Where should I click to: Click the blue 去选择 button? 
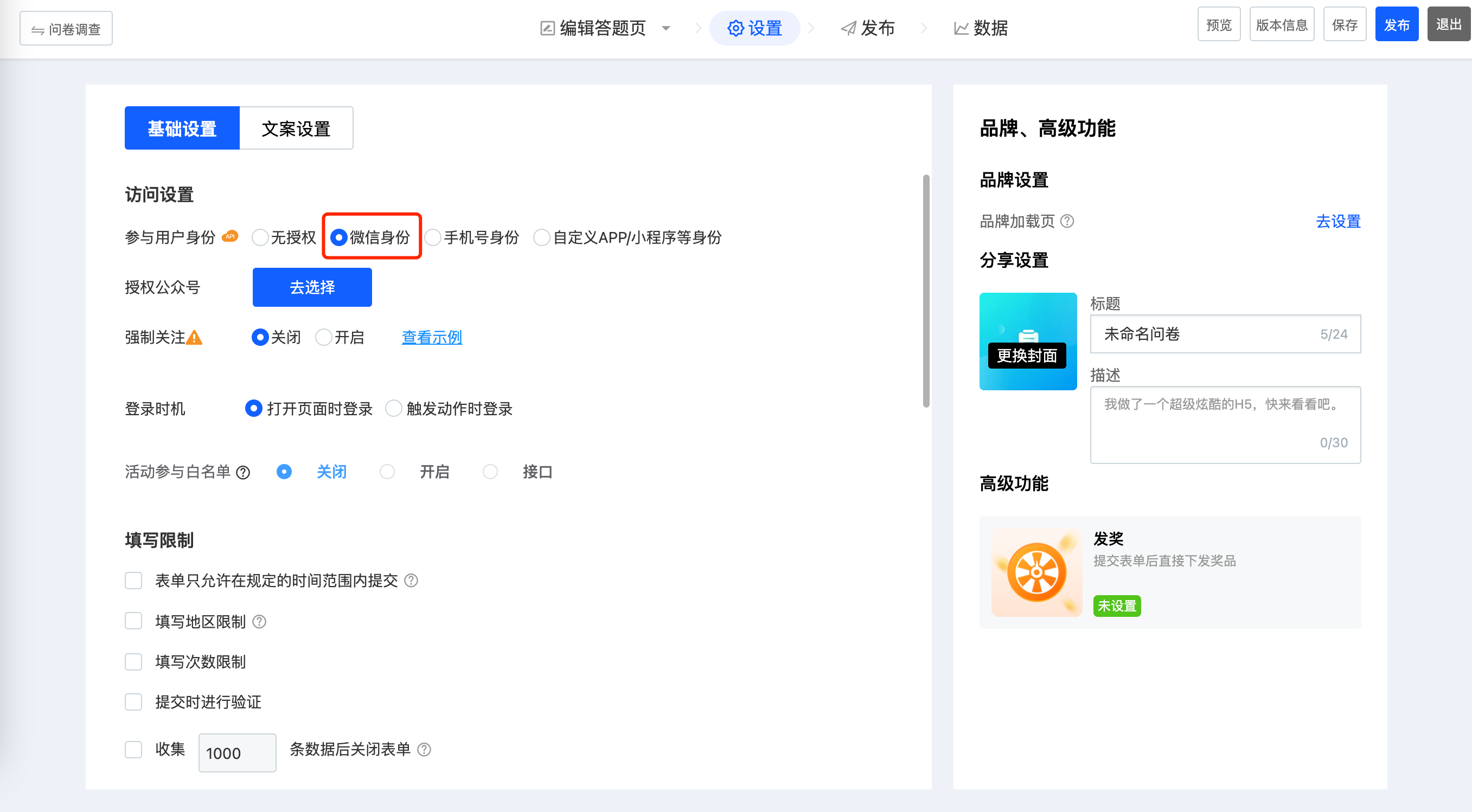pos(312,287)
